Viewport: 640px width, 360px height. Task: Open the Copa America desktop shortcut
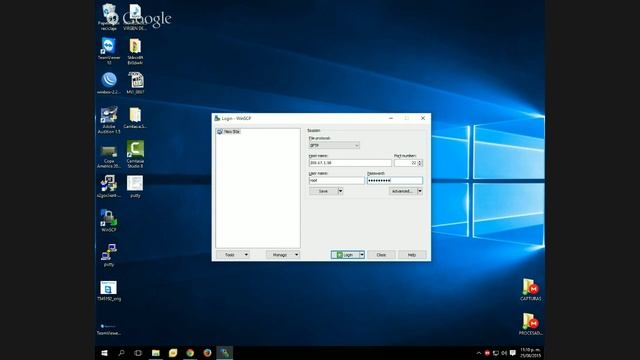[109, 157]
